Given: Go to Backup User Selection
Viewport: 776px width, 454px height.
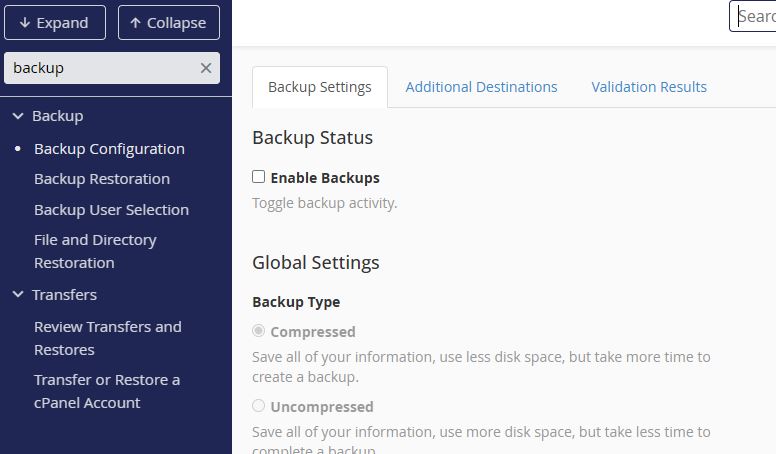Looking at the screenshot, I should pyautogui.click(x=111, y=210).
